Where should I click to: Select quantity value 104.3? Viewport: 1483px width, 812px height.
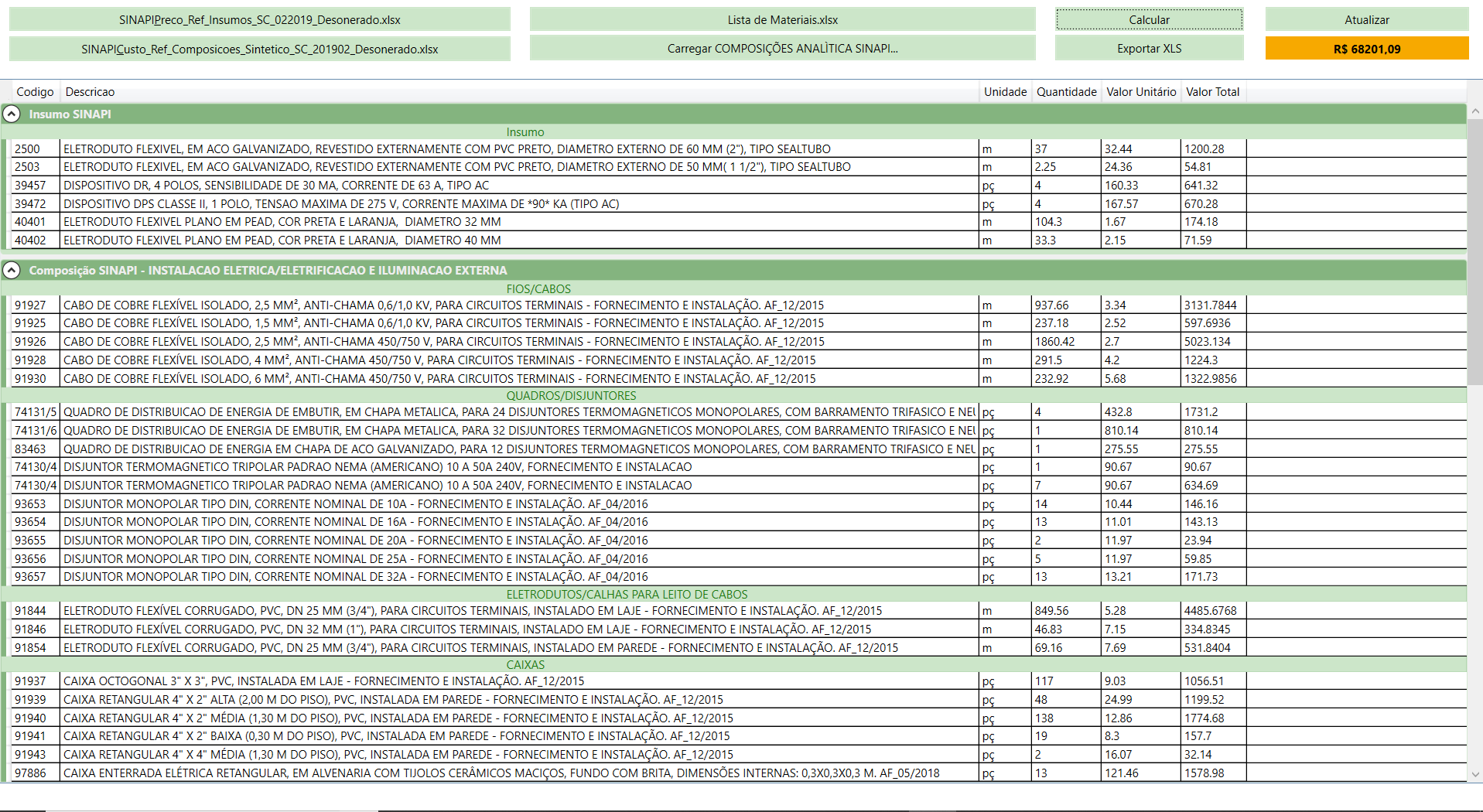coord(1066,222)
